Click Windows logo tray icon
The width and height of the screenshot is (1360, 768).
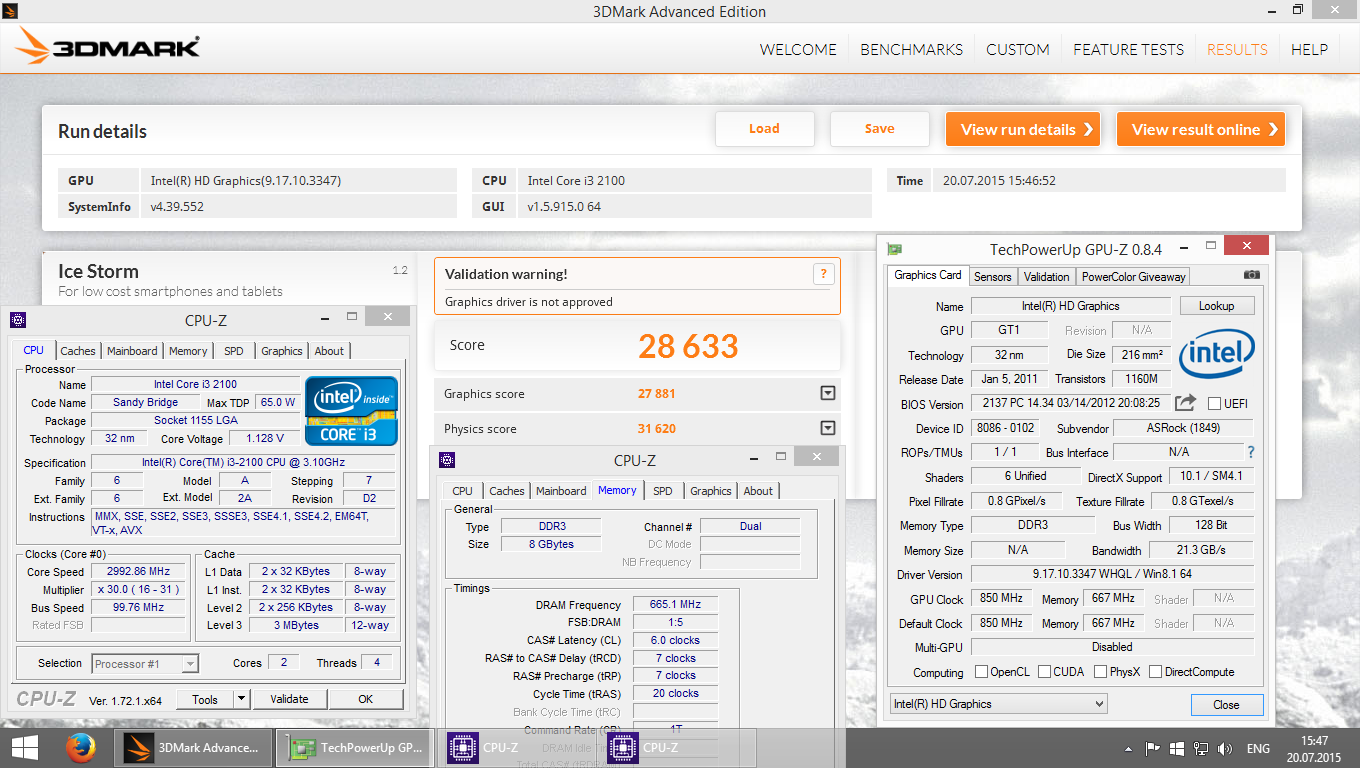tap(1176, 748)
